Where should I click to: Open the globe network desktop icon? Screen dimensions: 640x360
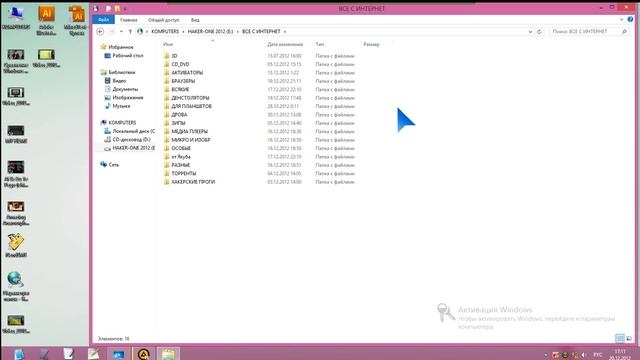[x=15, y=286]
